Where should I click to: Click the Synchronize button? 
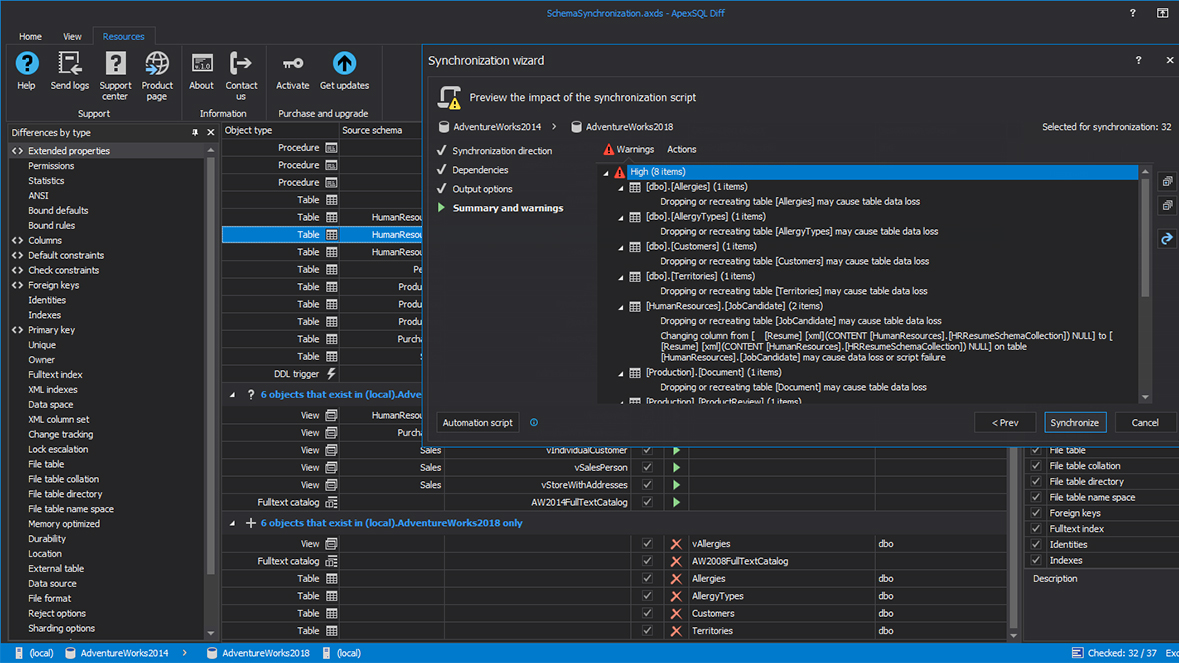tap(1075, 422)
